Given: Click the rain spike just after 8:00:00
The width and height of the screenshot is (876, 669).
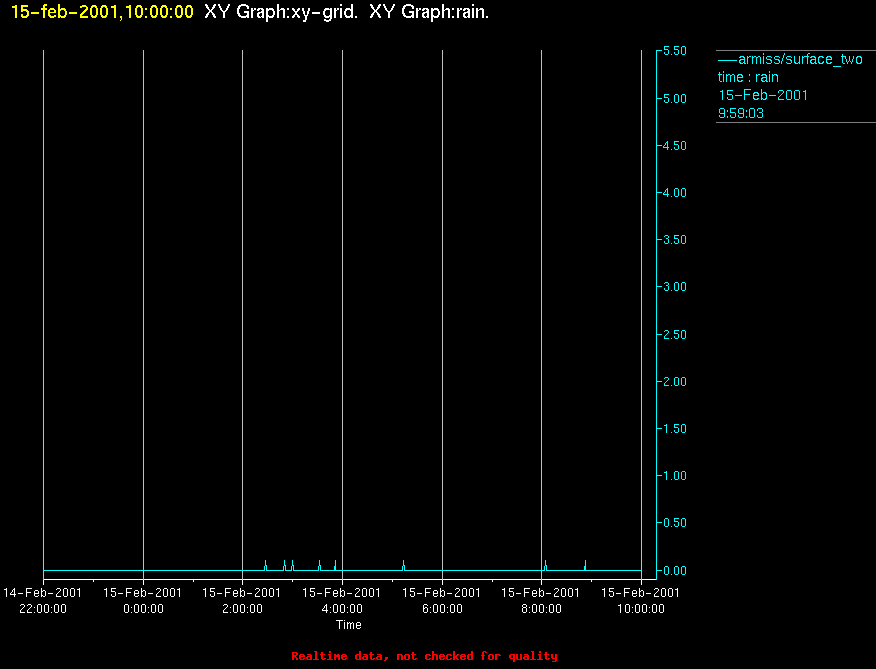Looking at the screenshot, I should click(x=545, y=565).
